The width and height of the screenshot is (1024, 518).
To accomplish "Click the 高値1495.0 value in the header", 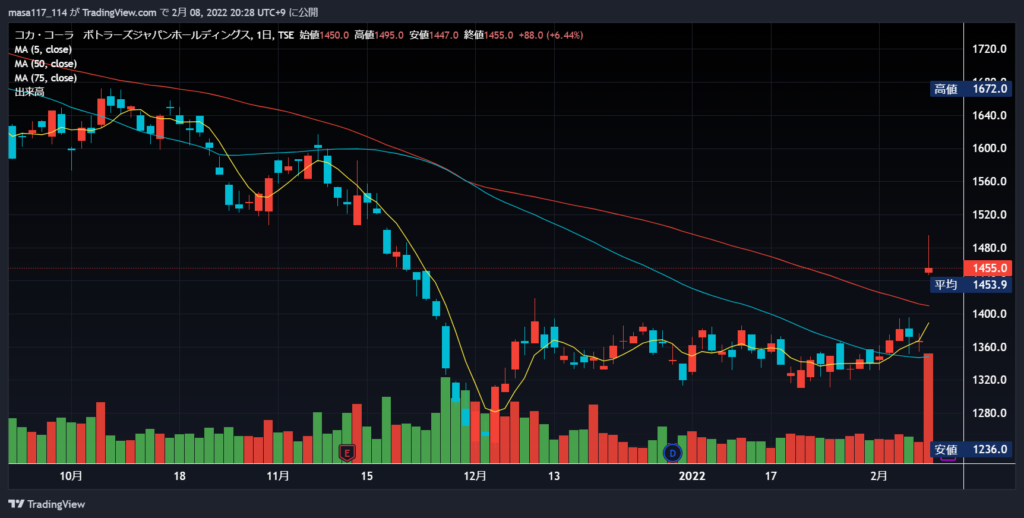I will point(379,35).
